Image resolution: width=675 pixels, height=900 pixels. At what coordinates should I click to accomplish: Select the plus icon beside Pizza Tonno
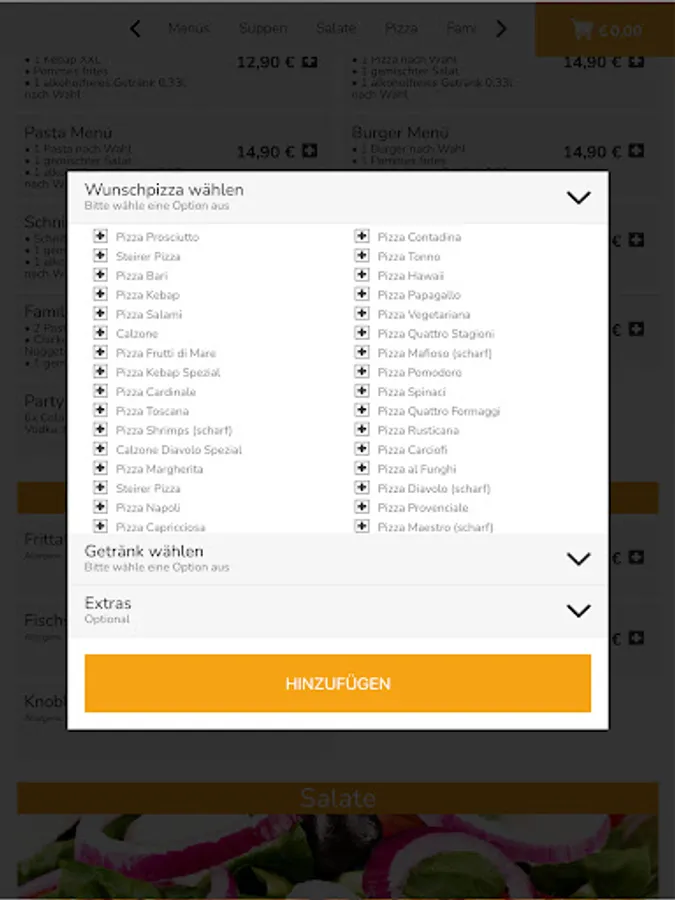pyautogui.click(x=362, y=256)
